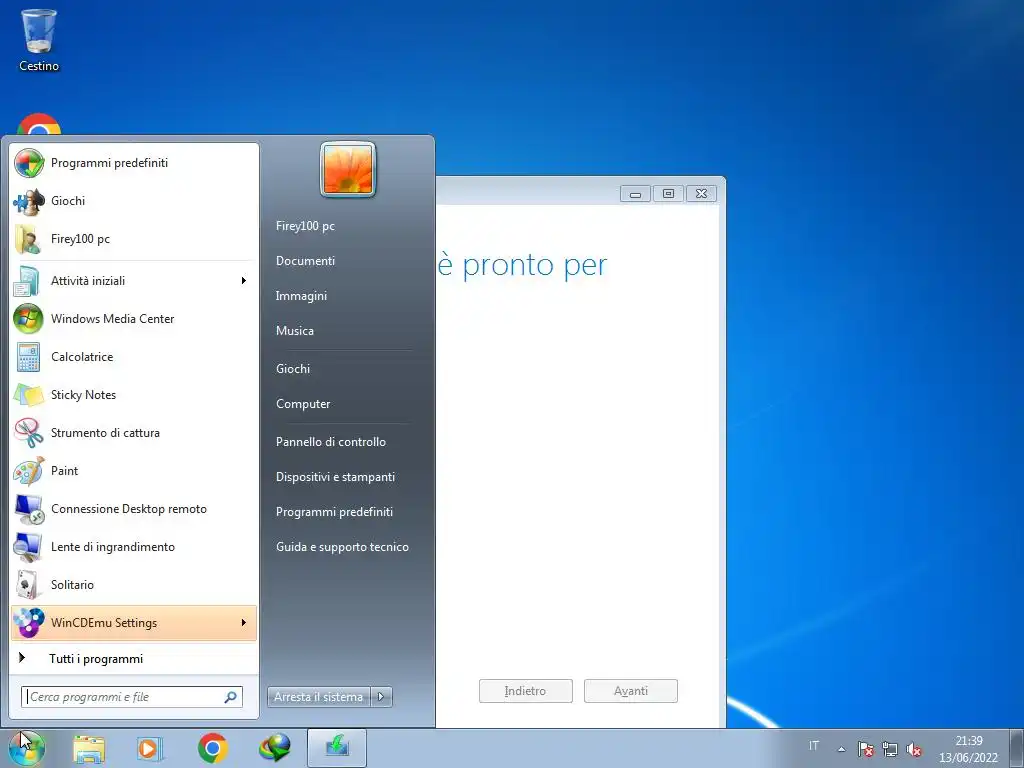Open the Firey100 pc user folder icon
Screen dimensions: 1024x768
point(29,239)
